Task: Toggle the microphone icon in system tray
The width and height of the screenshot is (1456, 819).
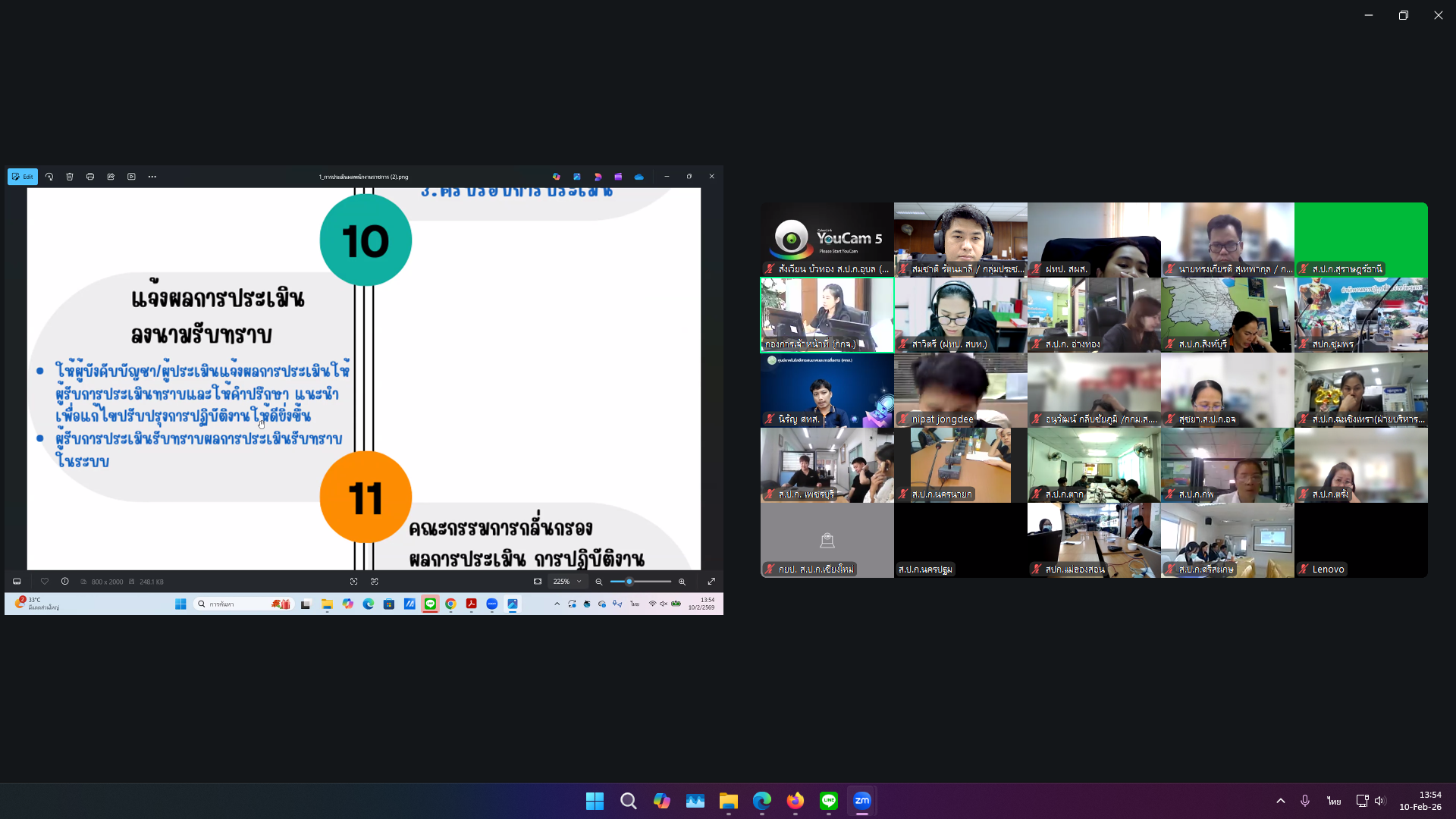Action: 1305,801
